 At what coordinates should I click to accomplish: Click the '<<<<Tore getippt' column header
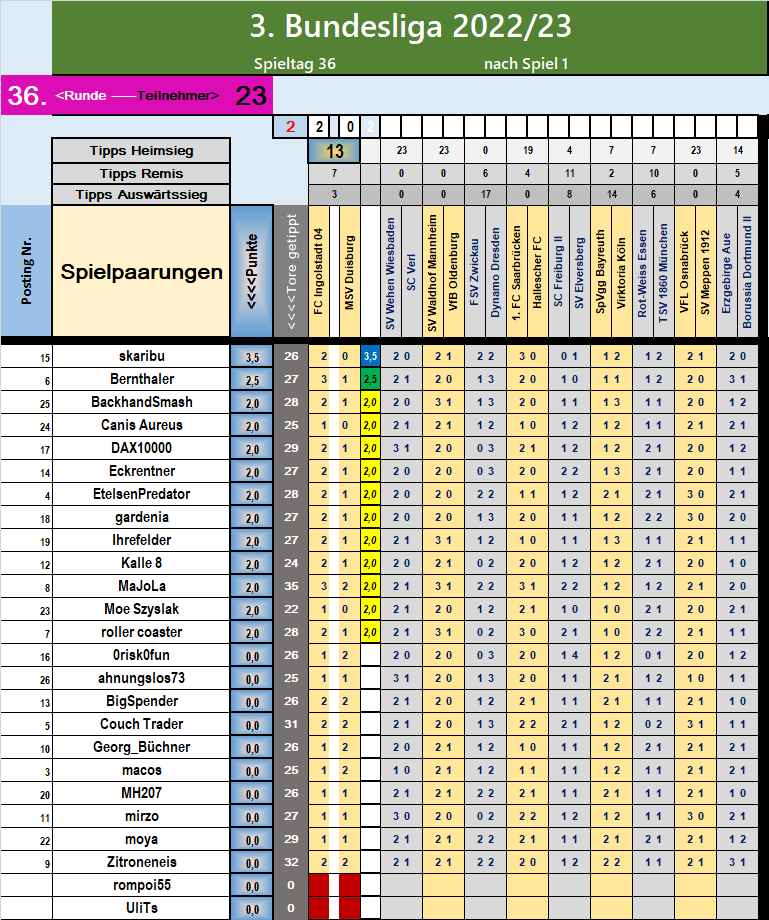point(292,271)
